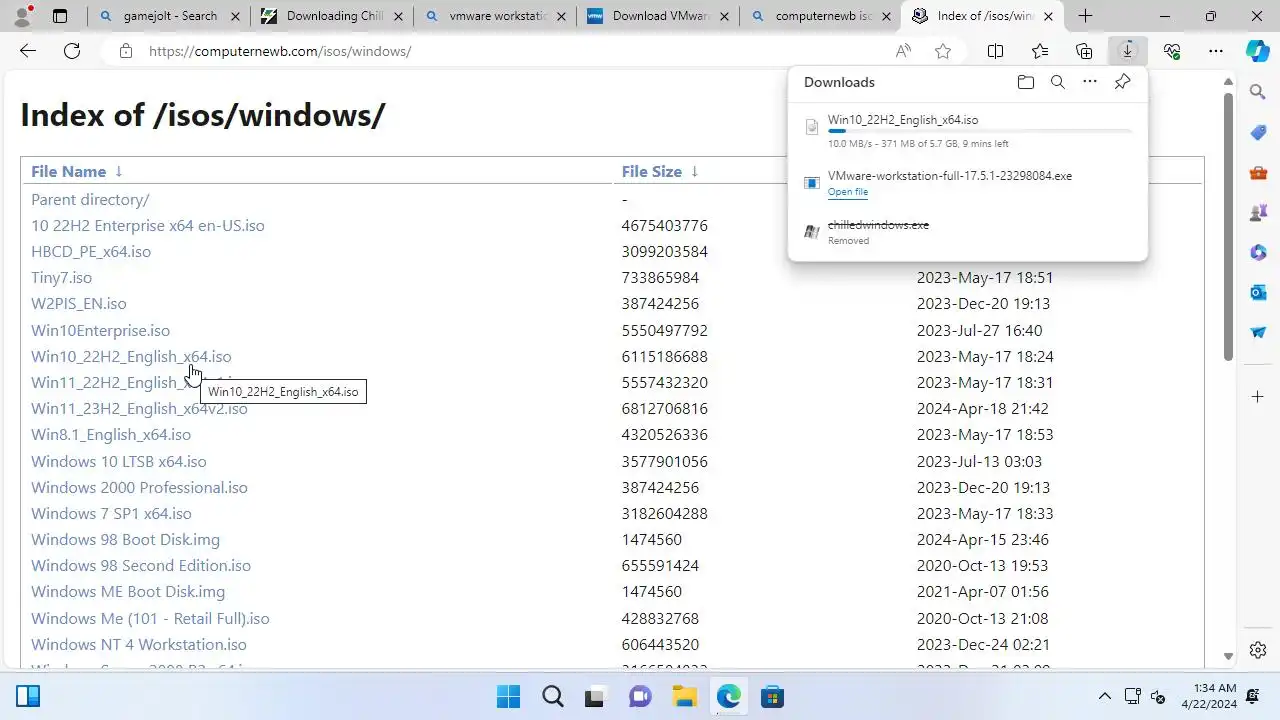
Task: Switch to gamejolt Search tab
Action: (168, 16)
